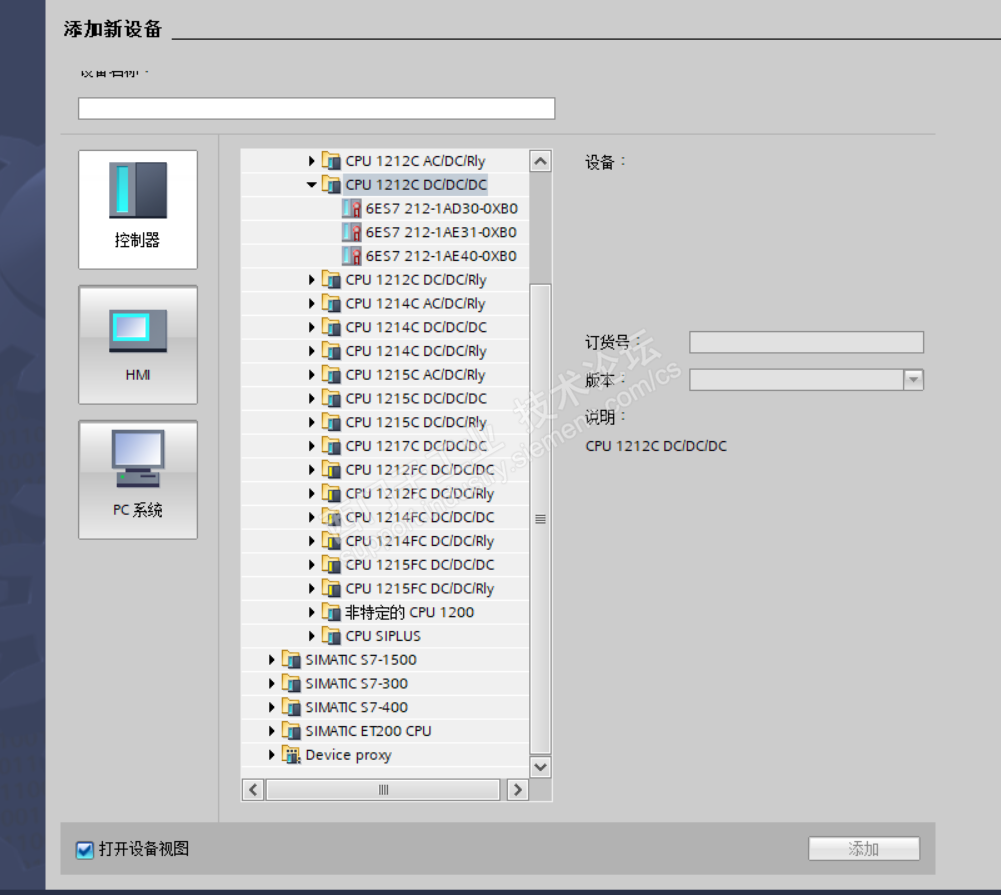Click folder icon of SIMATIC S7-300
This screenshot has height=895, width=1001.
291,684
